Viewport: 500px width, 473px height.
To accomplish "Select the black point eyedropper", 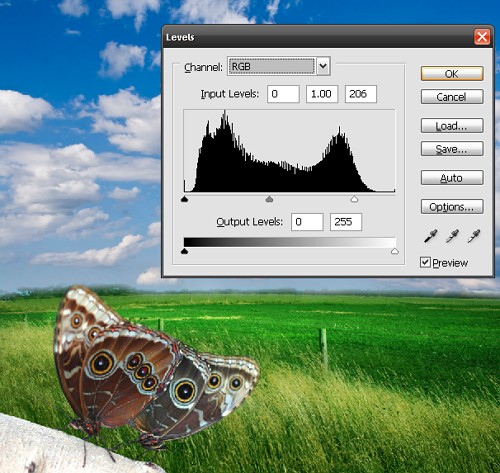I will point(431,236).
